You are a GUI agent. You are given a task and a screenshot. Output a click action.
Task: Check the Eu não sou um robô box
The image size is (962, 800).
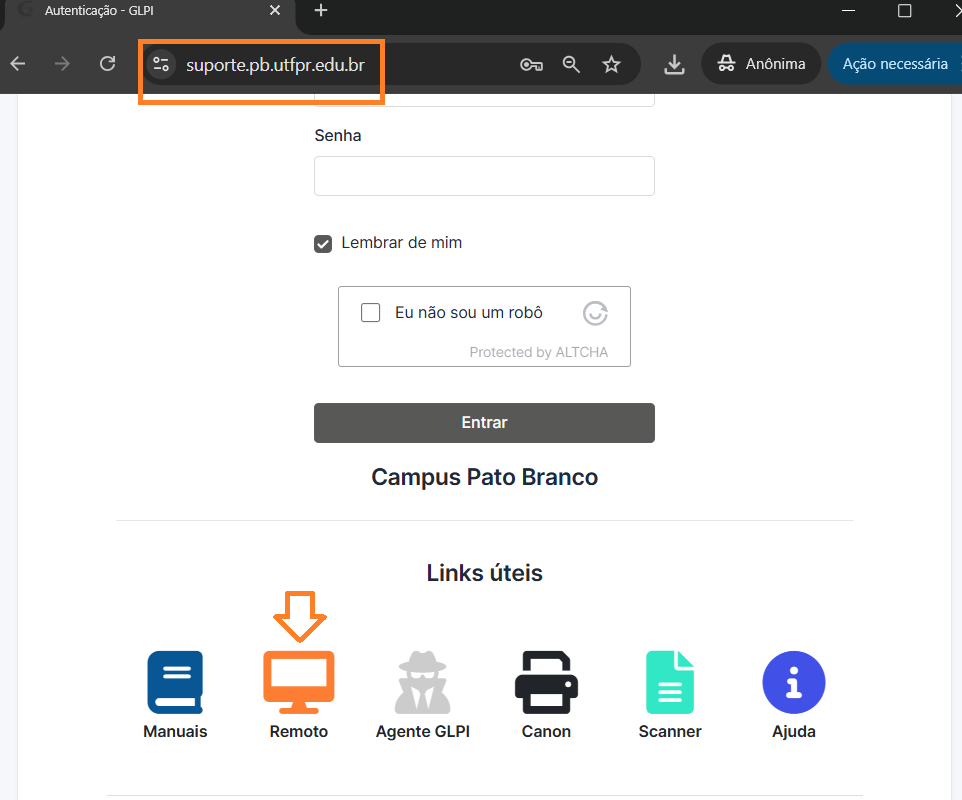[x=371, y=312]
